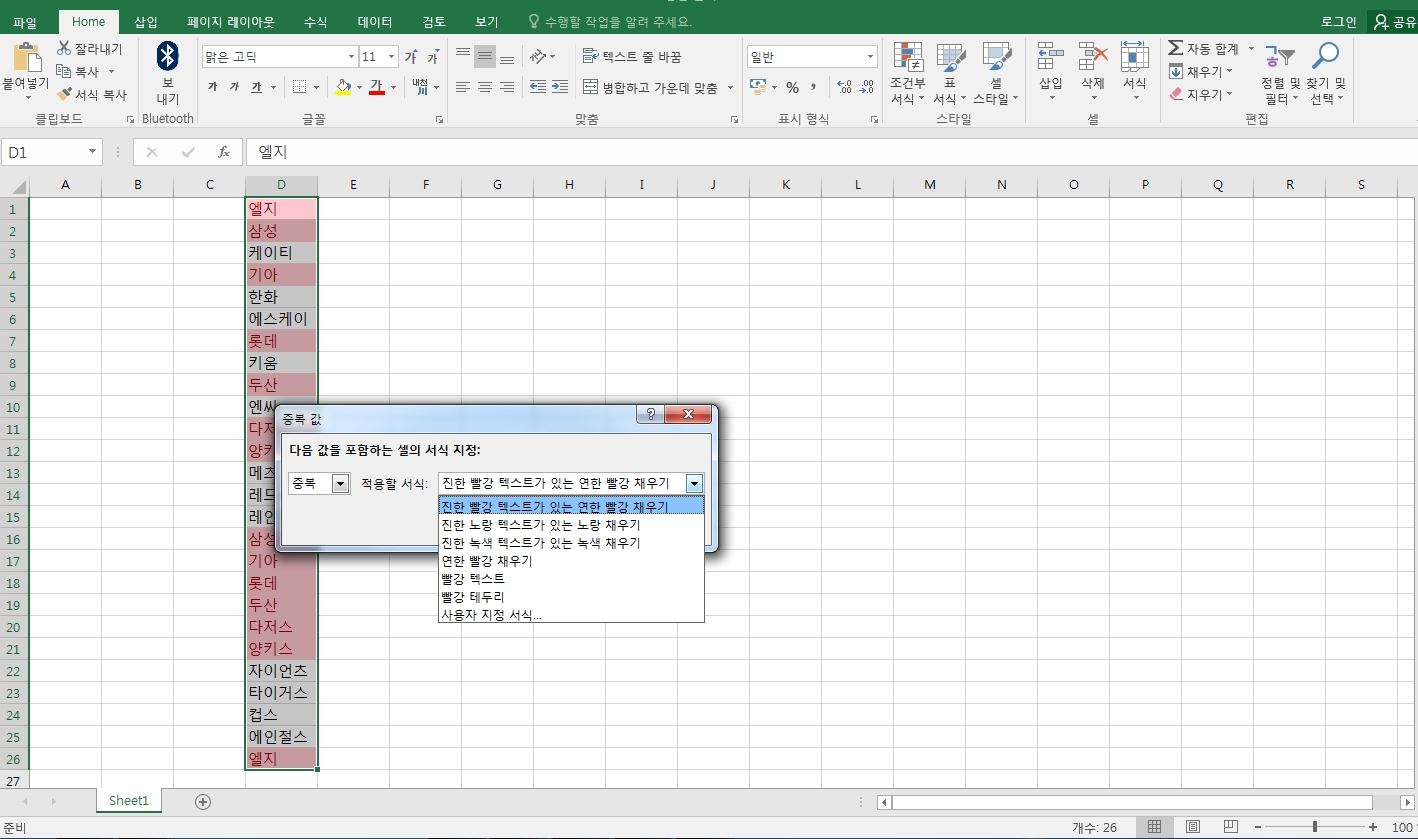The width and height of the screenshot is (1418, 839).
Task: Click the decrease indent icon
Action: pos(538,87)
